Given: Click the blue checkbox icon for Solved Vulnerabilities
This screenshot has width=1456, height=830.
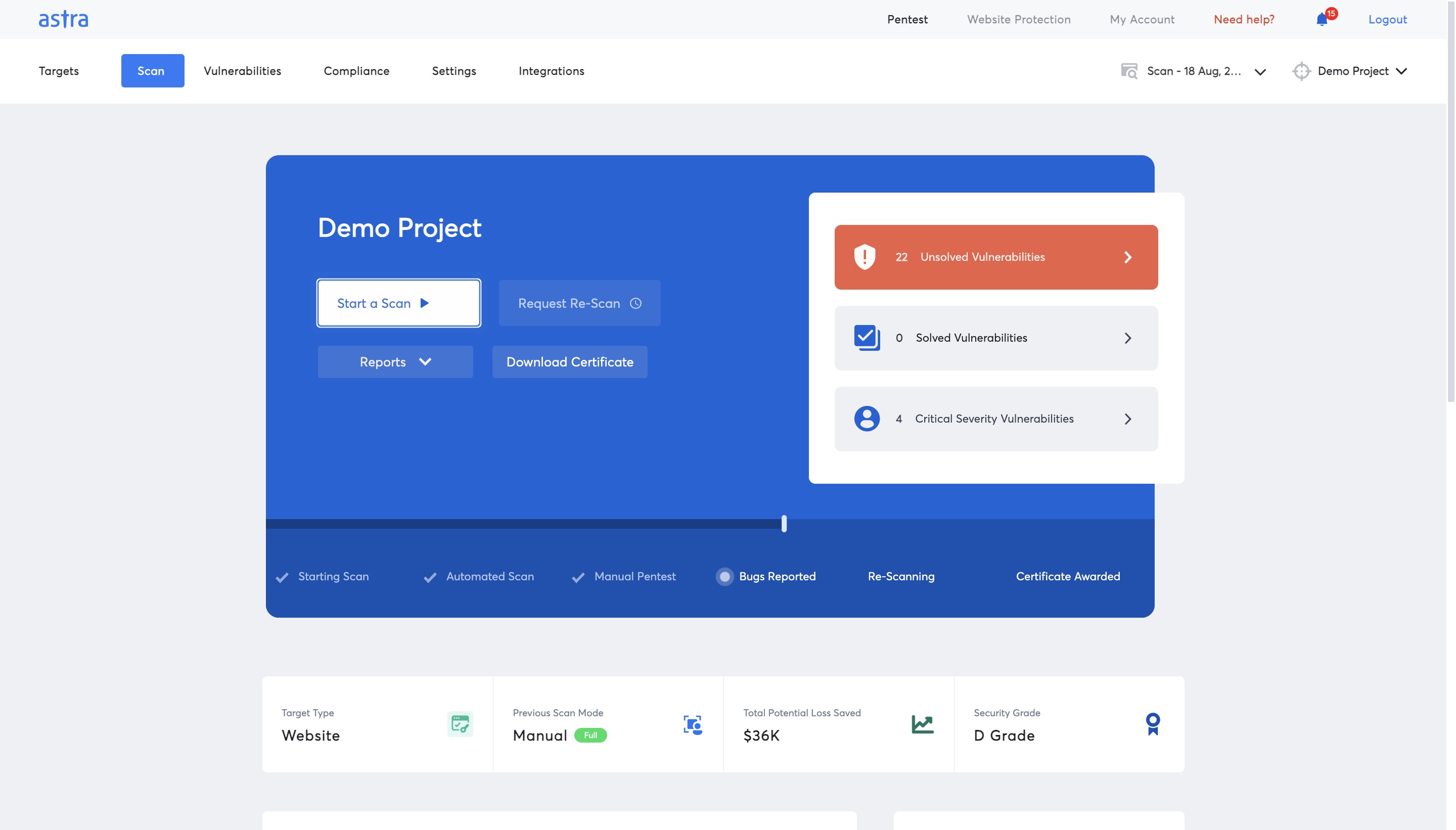Looking at the screenshot, I should (x=866, y=338).
